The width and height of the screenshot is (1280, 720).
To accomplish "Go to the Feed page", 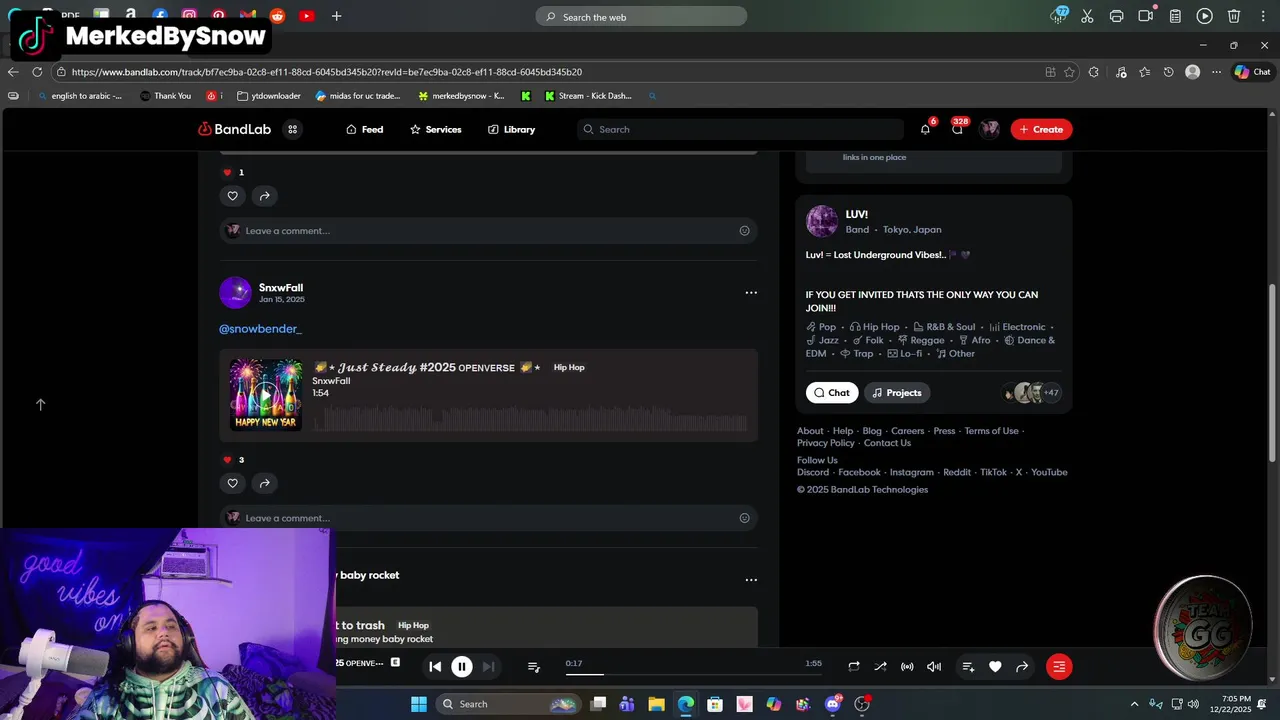I will click(x=365, y=129).
